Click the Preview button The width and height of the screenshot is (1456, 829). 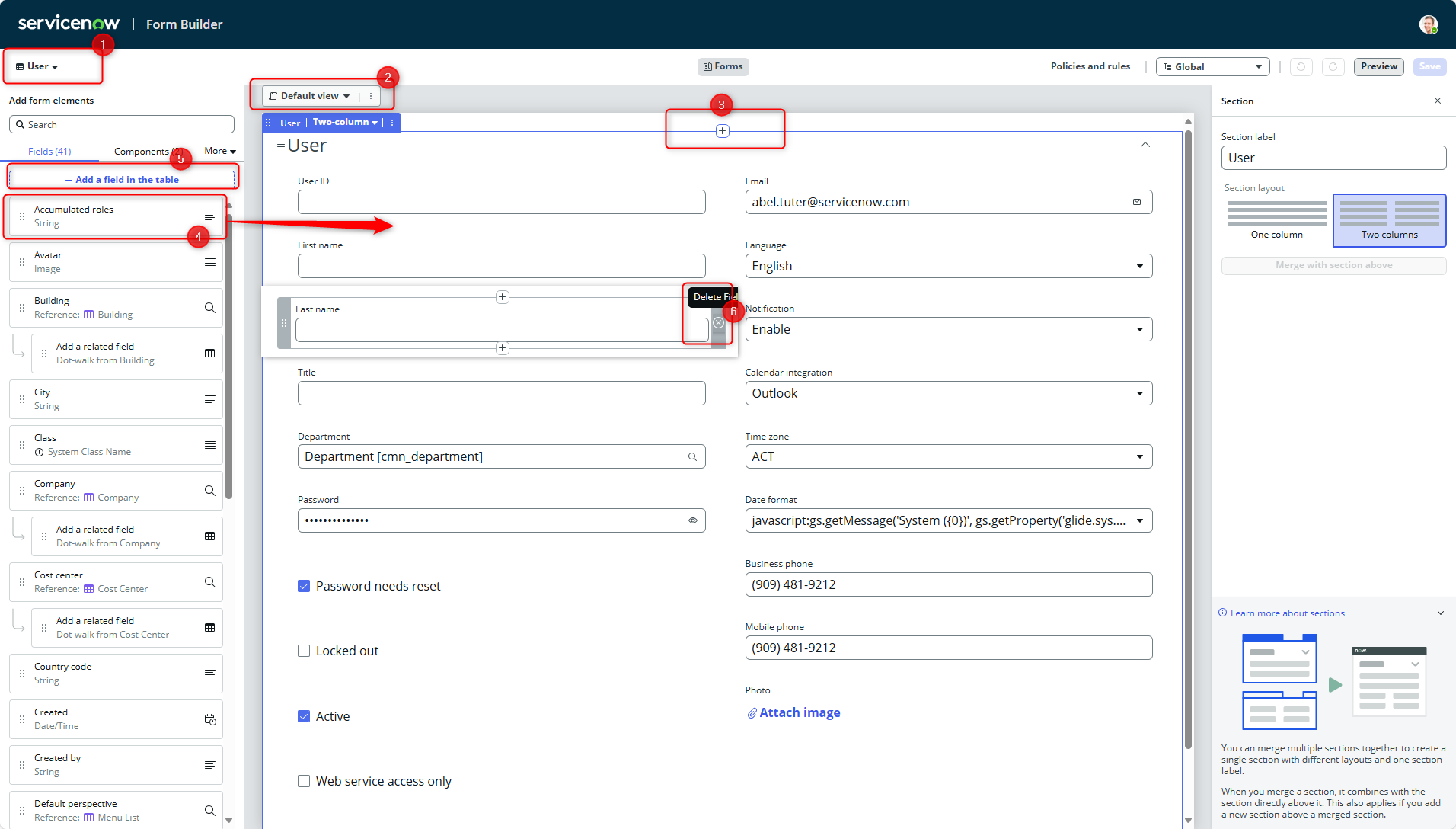coord(1378,67)
